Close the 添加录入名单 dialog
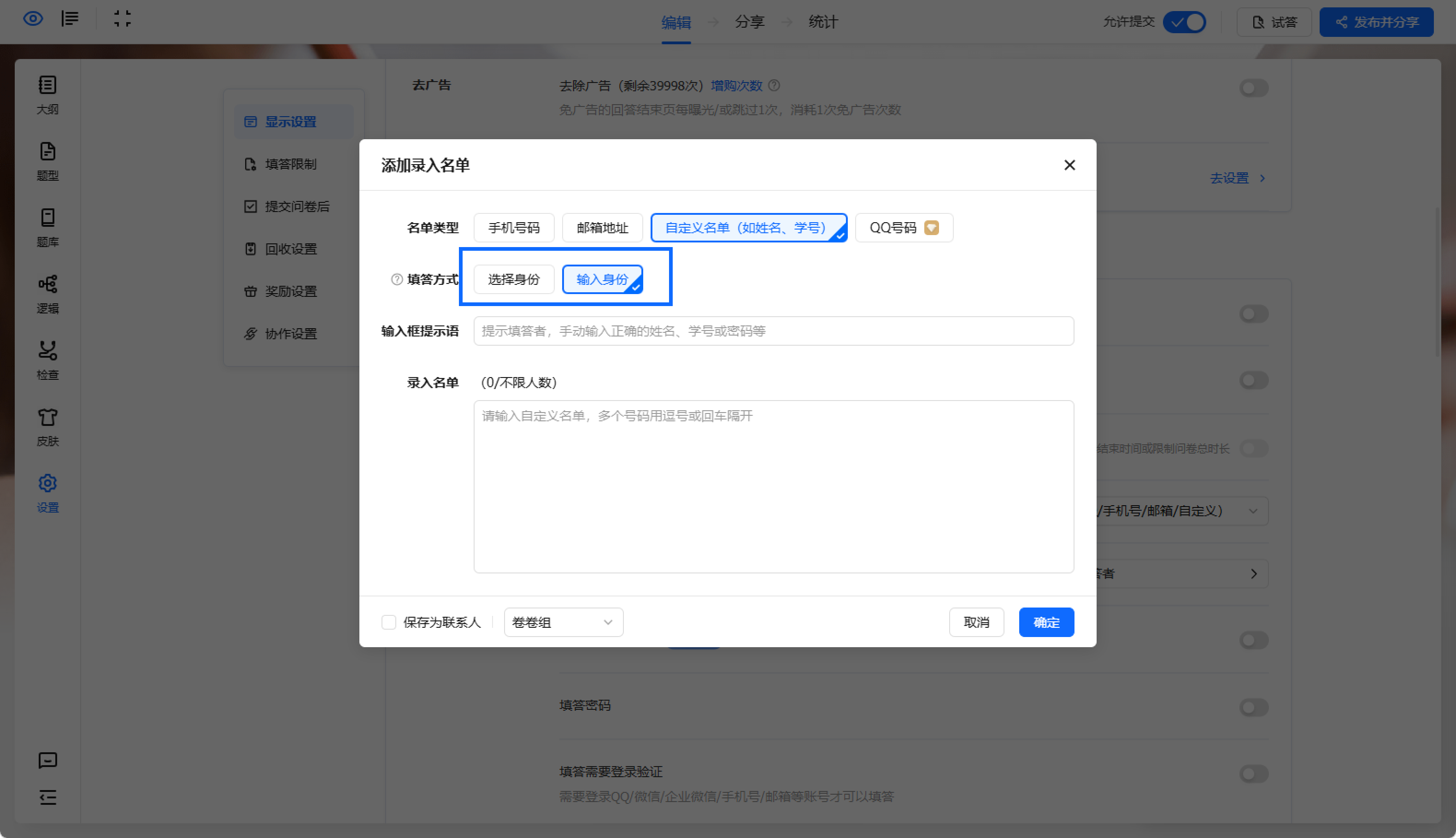 tap(1069, 165)
